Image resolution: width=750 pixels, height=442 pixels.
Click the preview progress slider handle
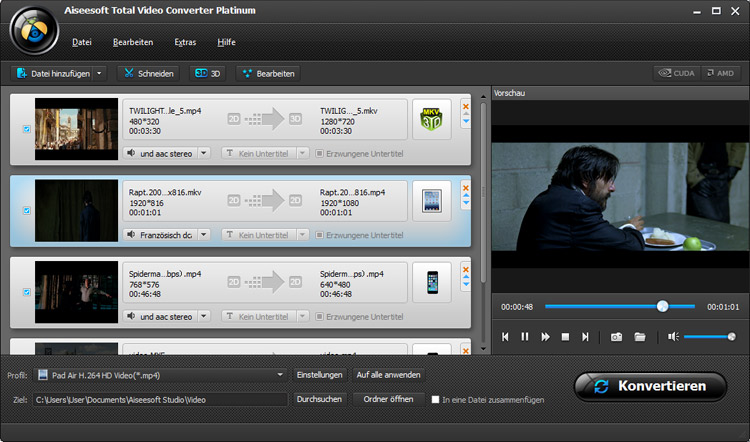coord(662,307)
